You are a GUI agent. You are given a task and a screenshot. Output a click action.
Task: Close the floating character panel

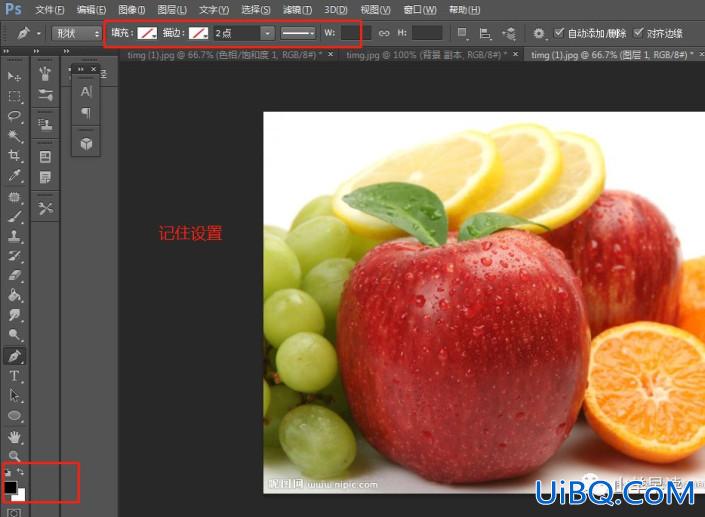94,69
